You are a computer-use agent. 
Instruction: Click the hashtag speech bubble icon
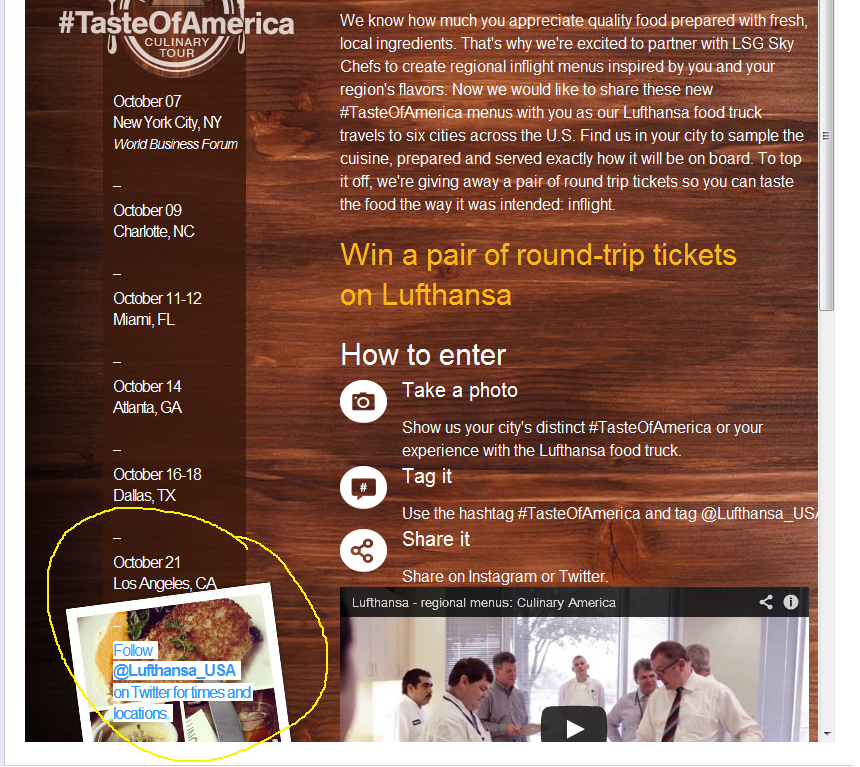click(x=363, y=487)
